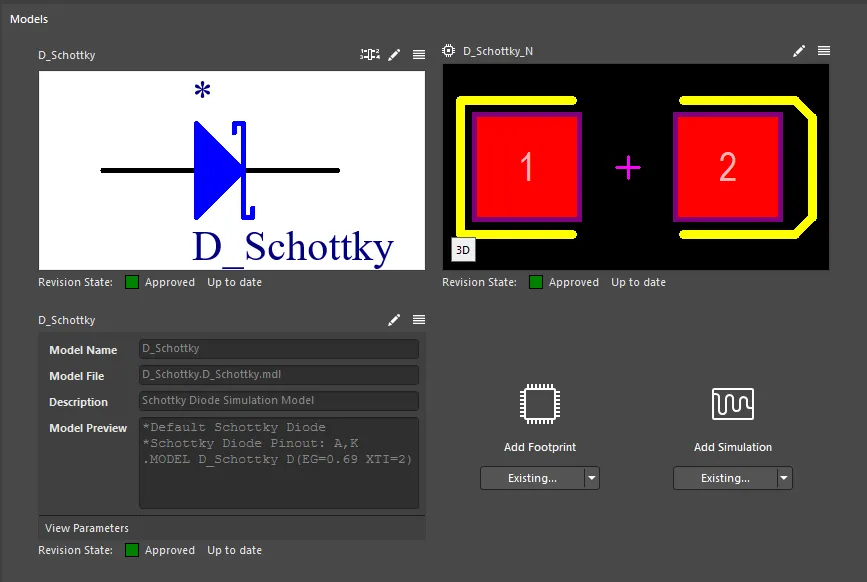Screen dimensions: 867x582
Task: Click Up to date beside the symbol revision state
Action: [234, 282]
